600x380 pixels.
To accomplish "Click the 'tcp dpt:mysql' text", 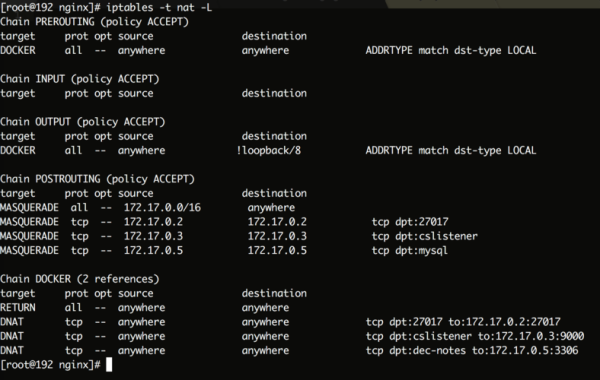I will coord(409,251).
